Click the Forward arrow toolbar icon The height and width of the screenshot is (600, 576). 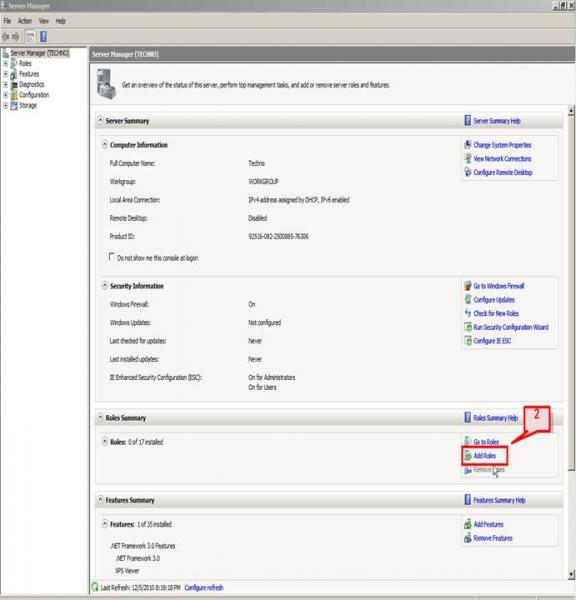pos(16,37)
